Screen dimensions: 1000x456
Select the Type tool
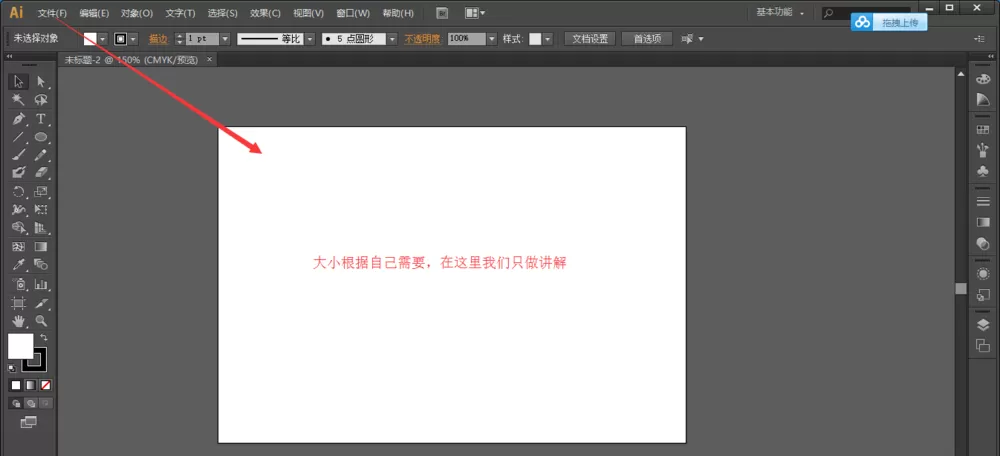tap(41, 119)
